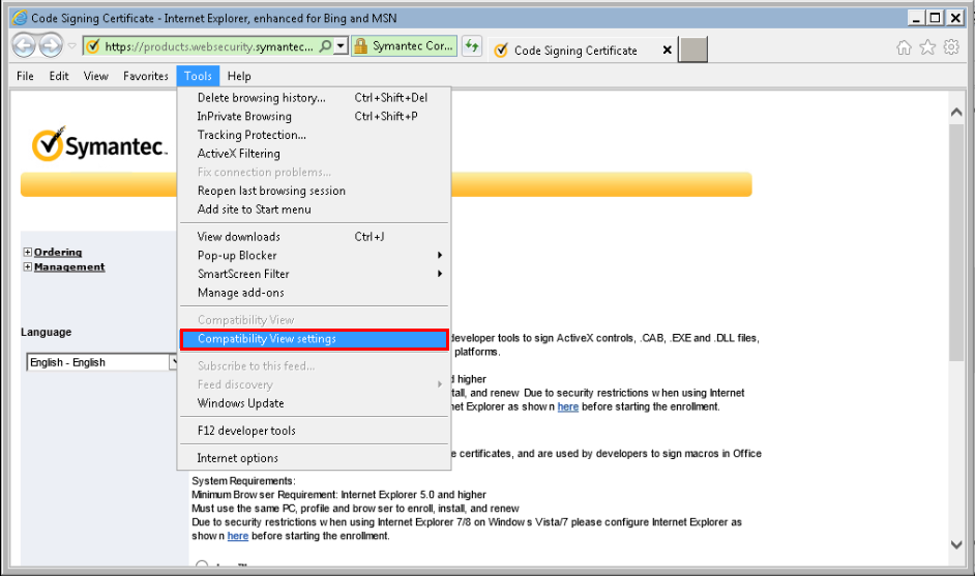Image resolution: width=975 pixels, height=576 pixels.
Task: Open the Ordering link
Action: 58,252
